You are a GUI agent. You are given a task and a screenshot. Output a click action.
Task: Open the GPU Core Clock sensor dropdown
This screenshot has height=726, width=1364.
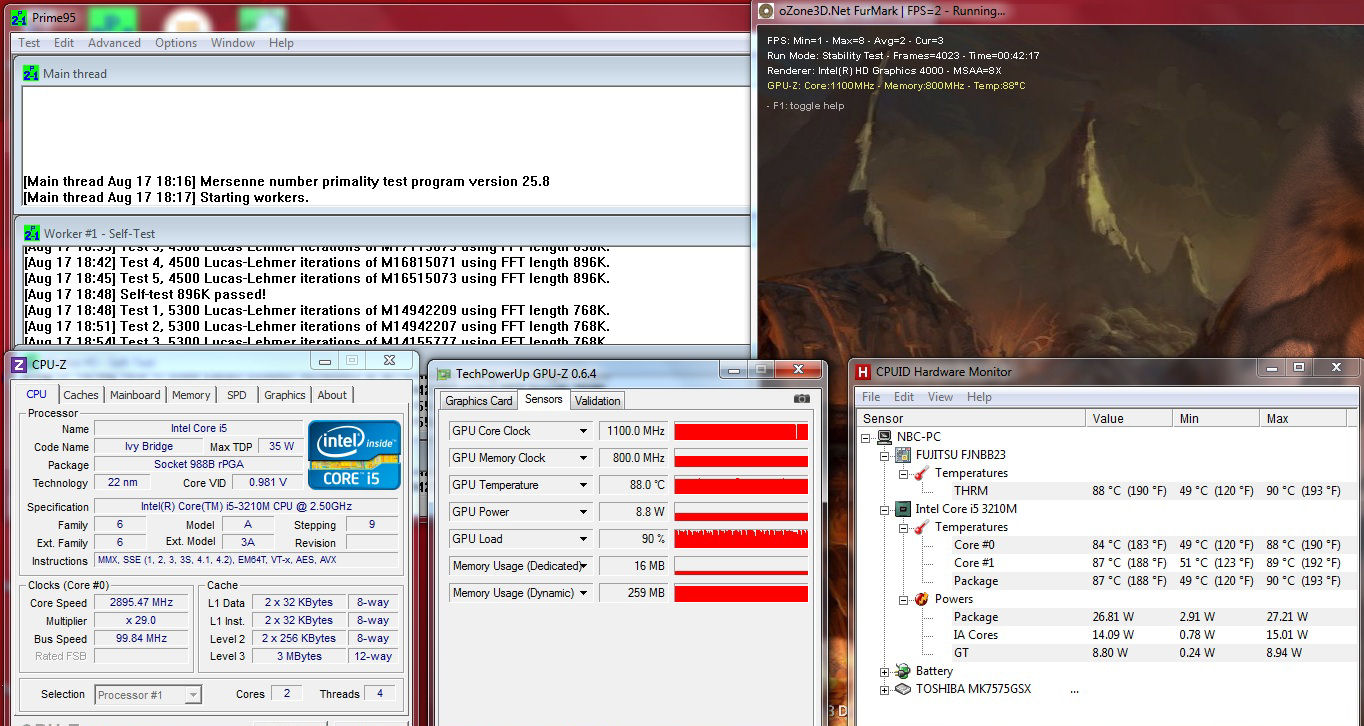pos(584,431)
